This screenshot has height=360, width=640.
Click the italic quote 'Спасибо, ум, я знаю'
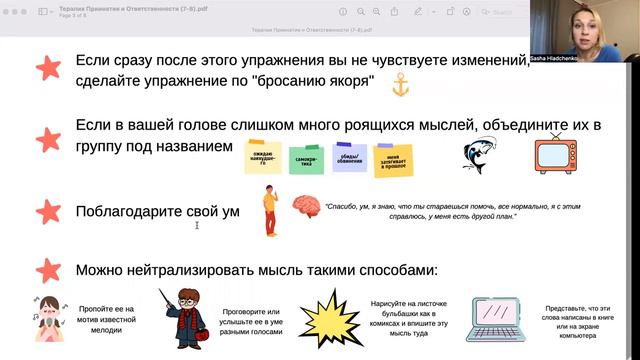pos(453,211)
